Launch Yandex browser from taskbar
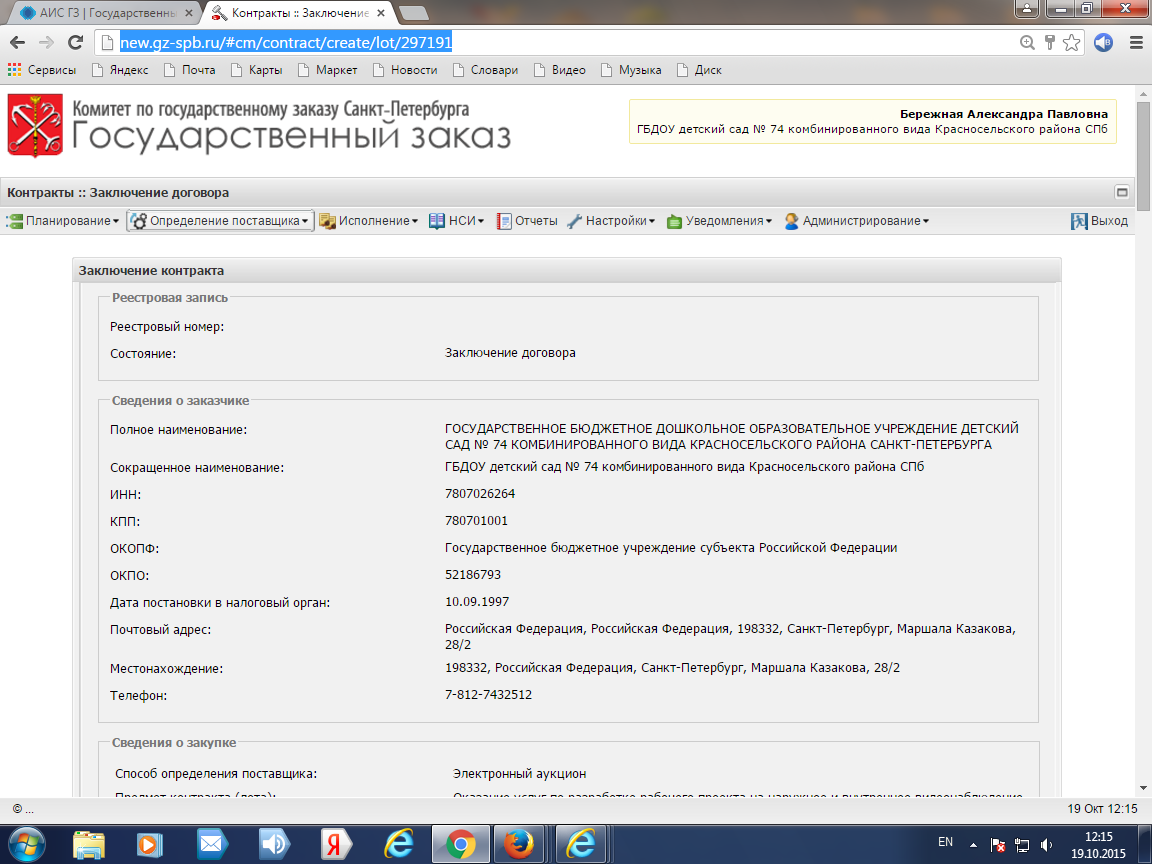The width and height of the screenshot is (1152, 864). pos(336,844)
